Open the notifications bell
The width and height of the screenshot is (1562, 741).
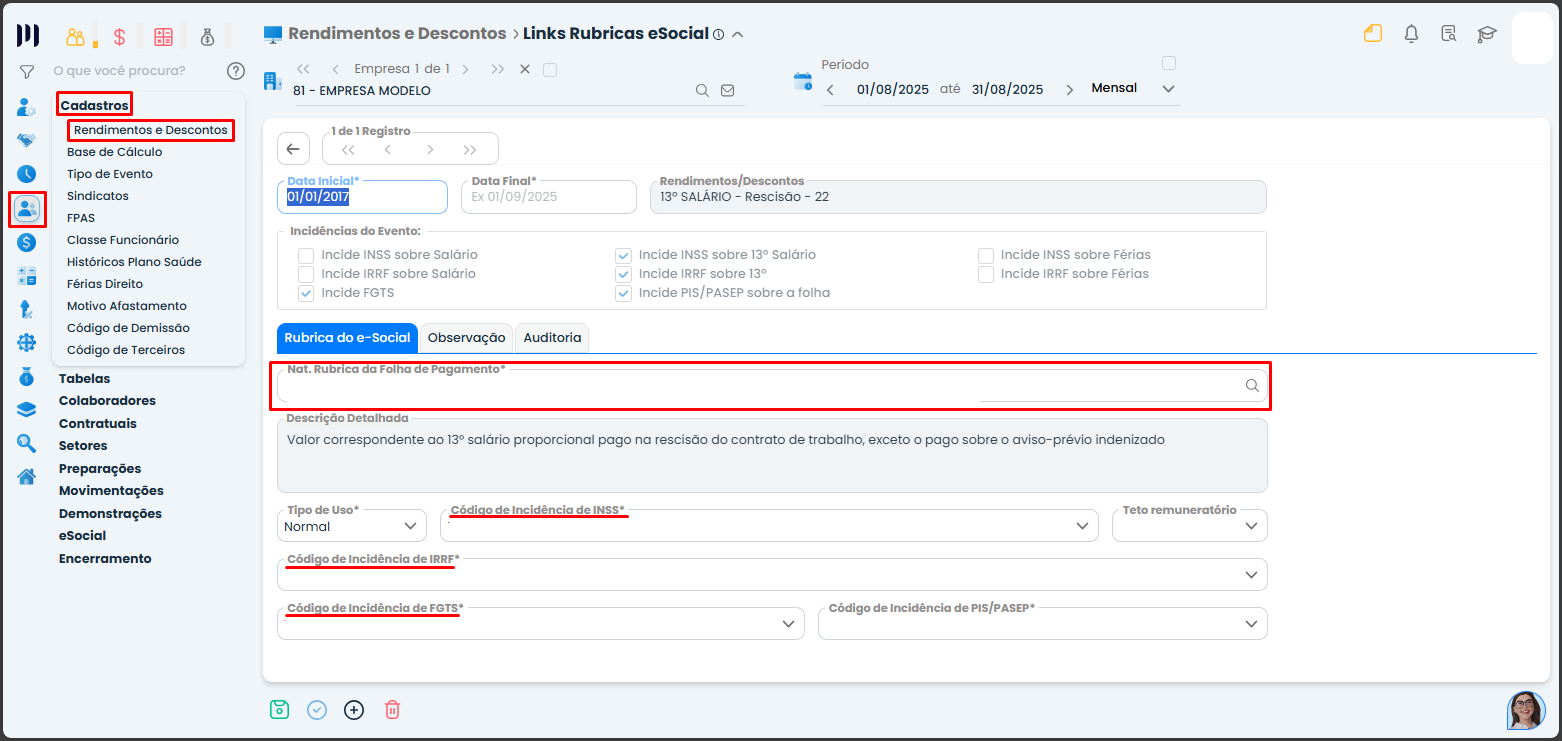click(x=1411, y=34)
